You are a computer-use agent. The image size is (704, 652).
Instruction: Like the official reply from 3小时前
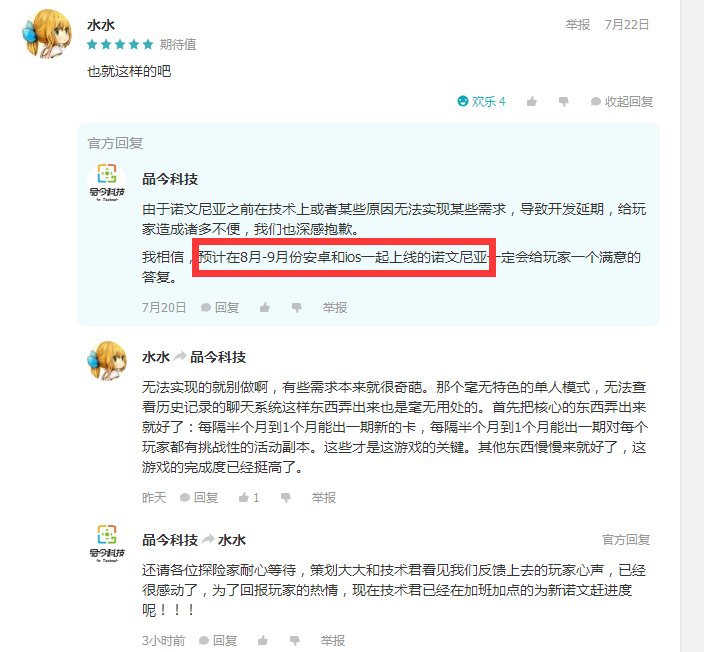coord(263,640)
